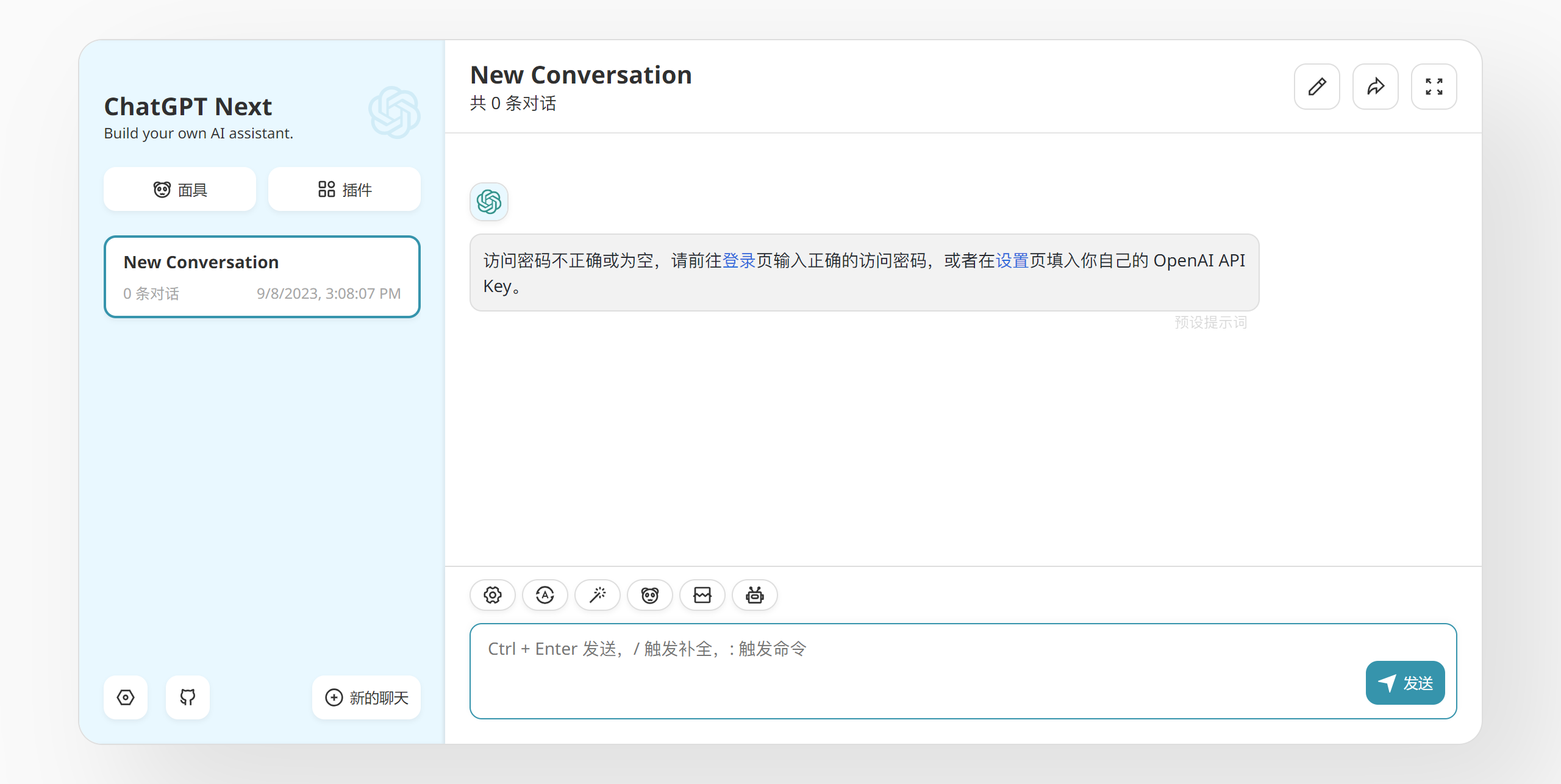
Task: Edit conversation title with pencil icon
Action: click(x=1317, y=87)
